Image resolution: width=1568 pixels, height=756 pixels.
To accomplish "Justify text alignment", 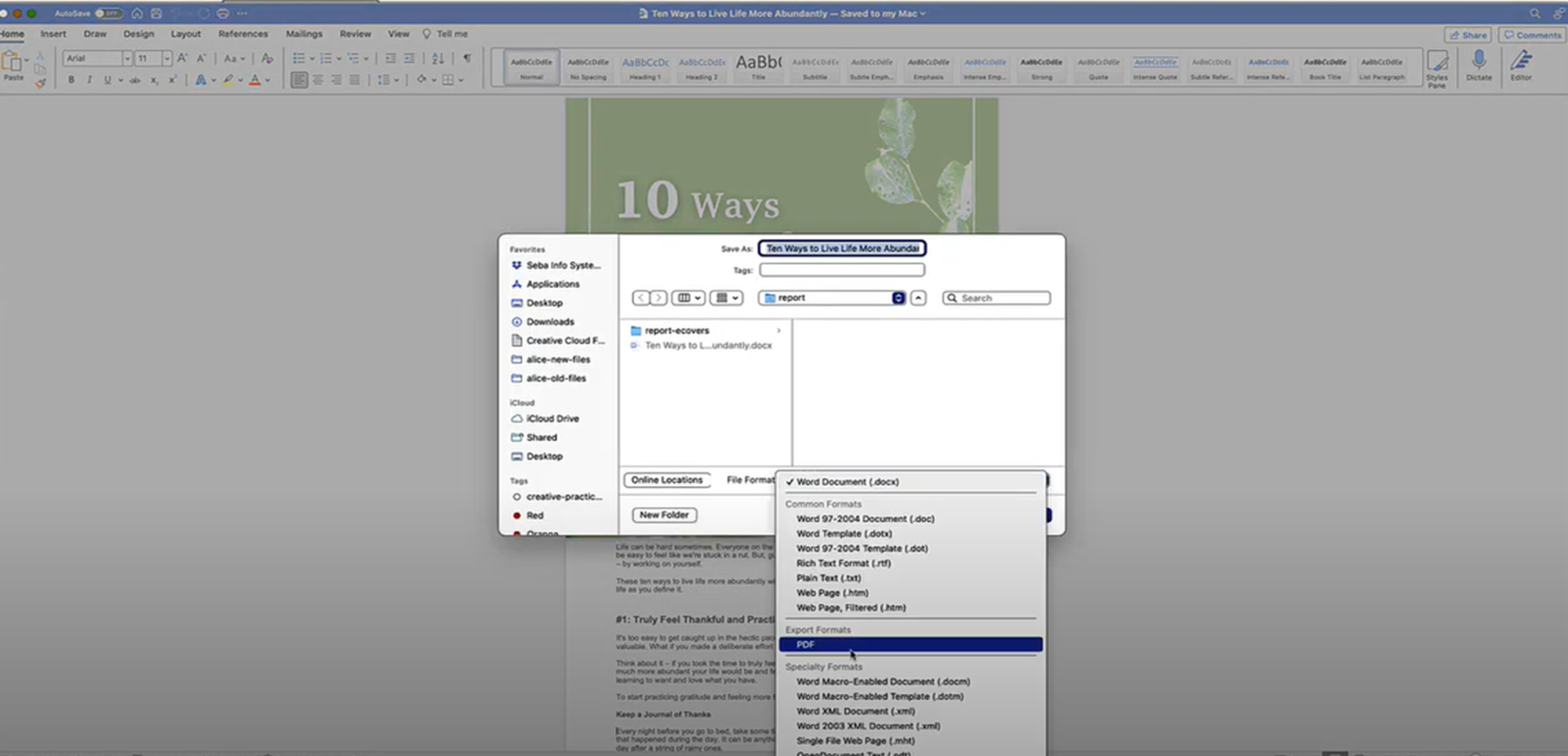I will pyautogui.click(x=354, y=80).
